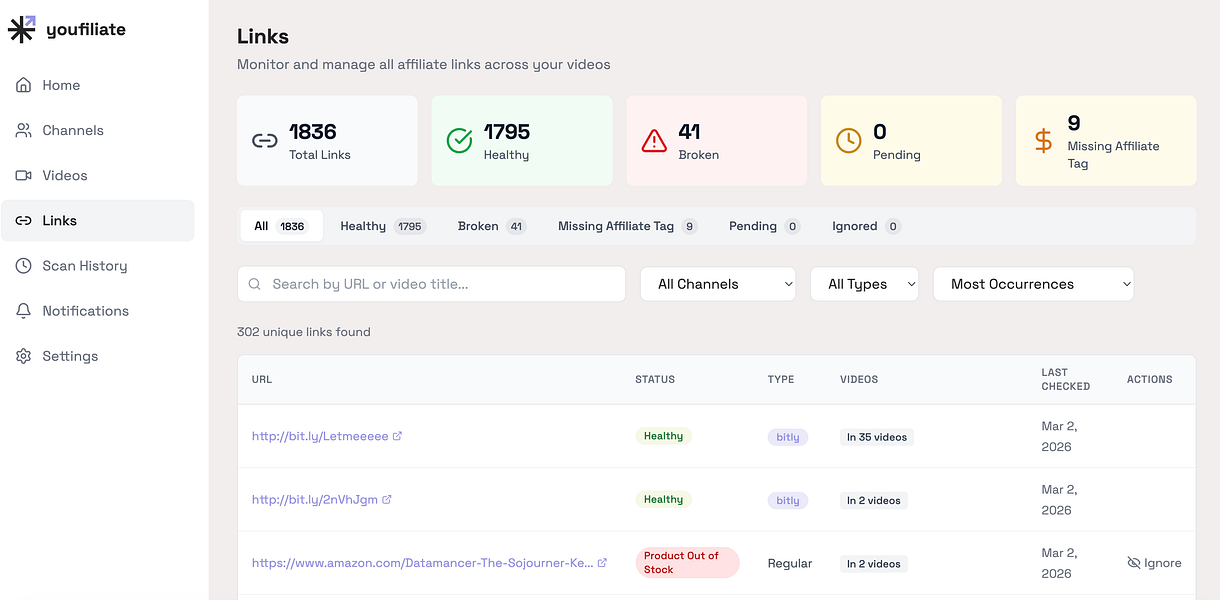The width and height of the screenshot is (1220, 600).
Task: Open the http://bit.ly/2nVhJgm link
Action: coord(315,499)
